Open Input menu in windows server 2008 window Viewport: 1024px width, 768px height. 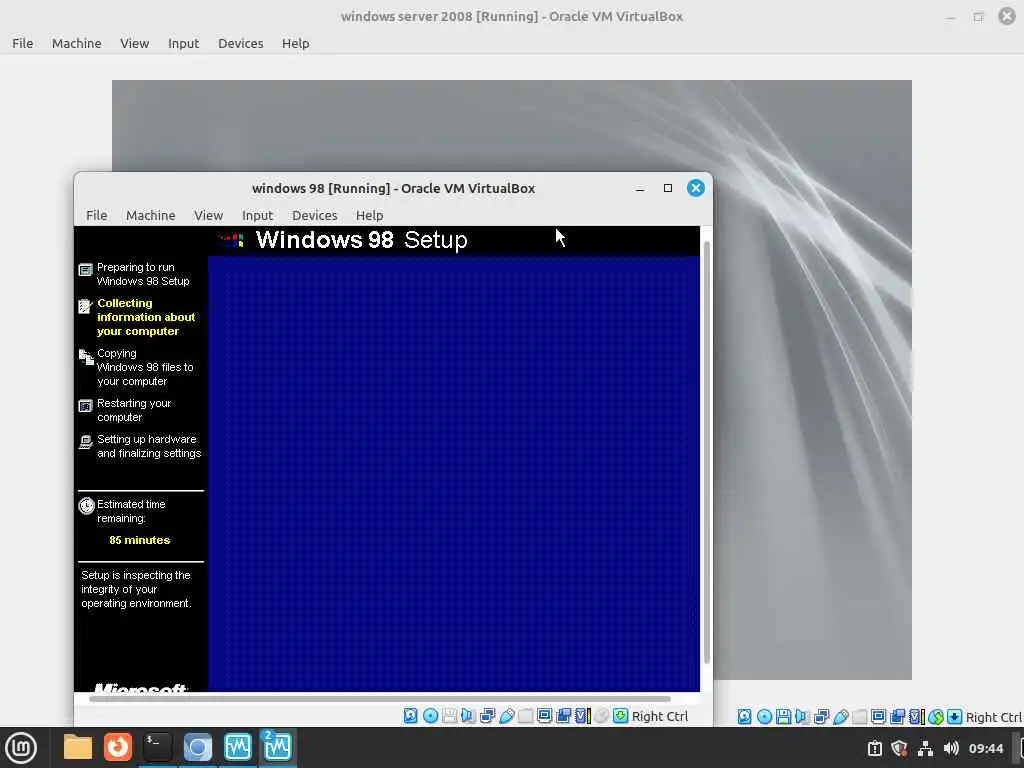[x=184, y=43]
